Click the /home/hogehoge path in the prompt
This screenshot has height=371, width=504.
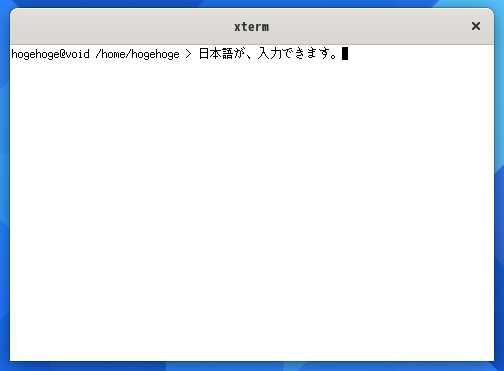[137, 54]
